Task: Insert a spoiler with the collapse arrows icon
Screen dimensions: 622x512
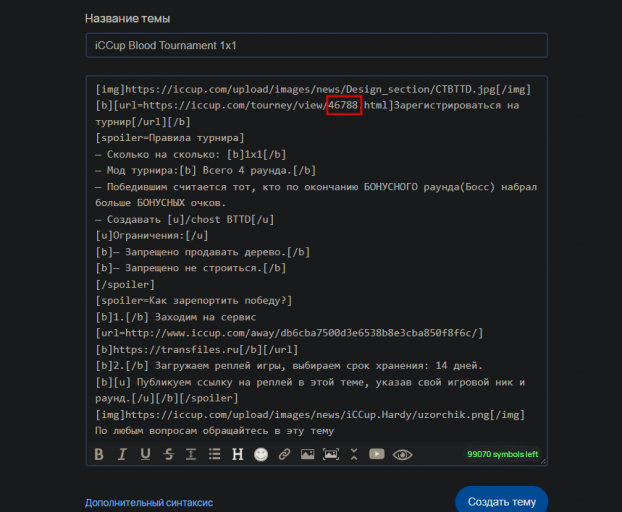Action: (x=354, y=454)
